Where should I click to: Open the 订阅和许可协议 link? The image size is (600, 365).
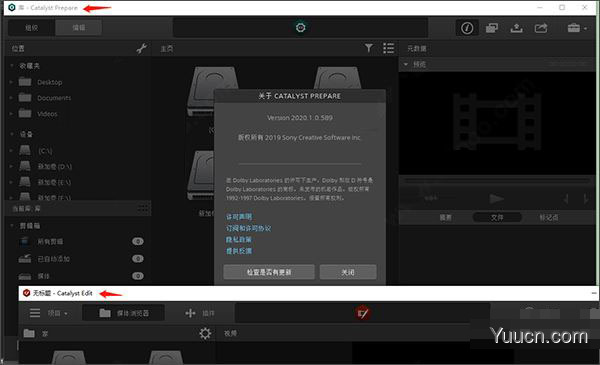point(248,228)
